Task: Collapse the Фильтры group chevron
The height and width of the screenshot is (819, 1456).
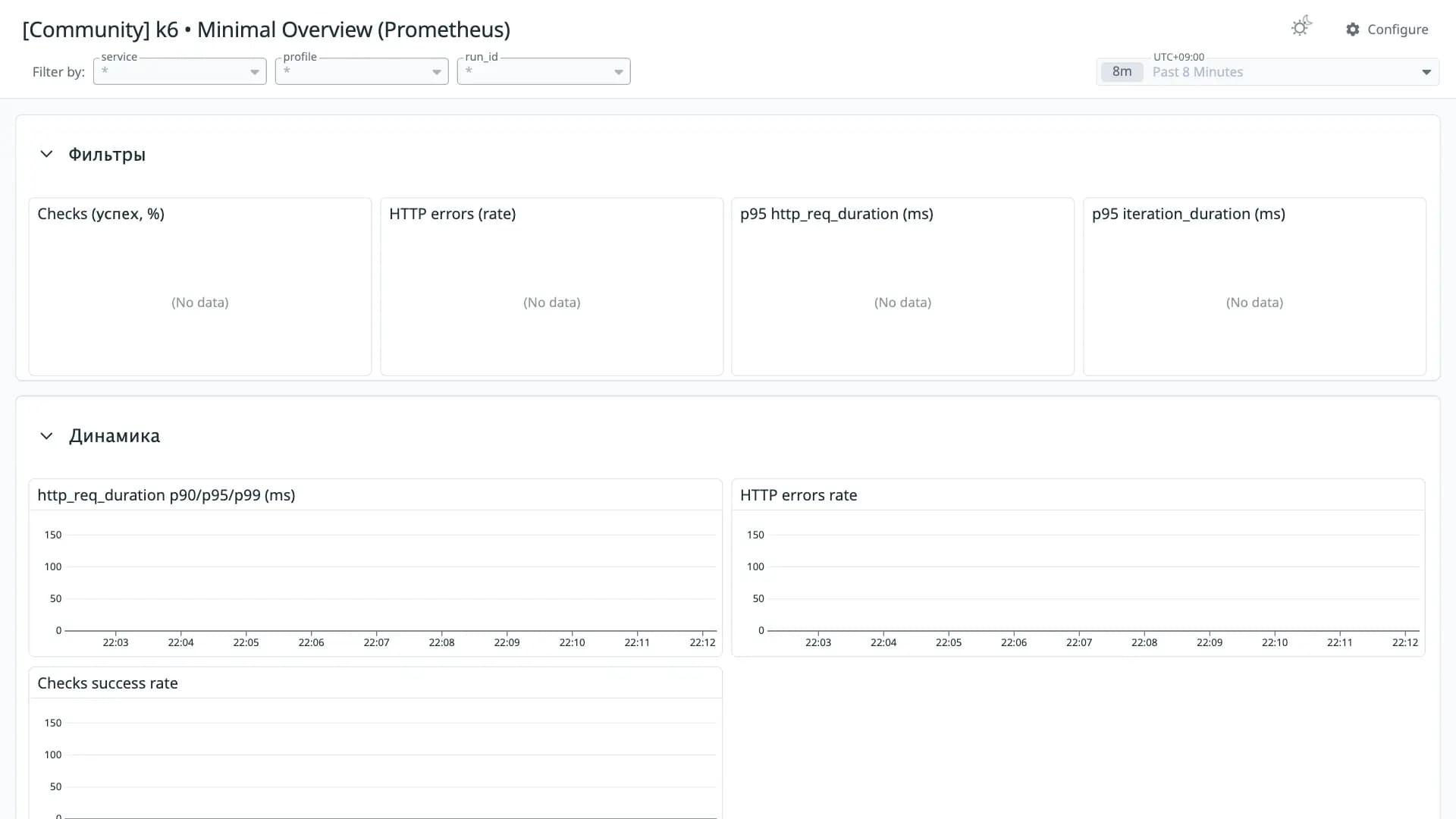Action: (x=46, y=155)
